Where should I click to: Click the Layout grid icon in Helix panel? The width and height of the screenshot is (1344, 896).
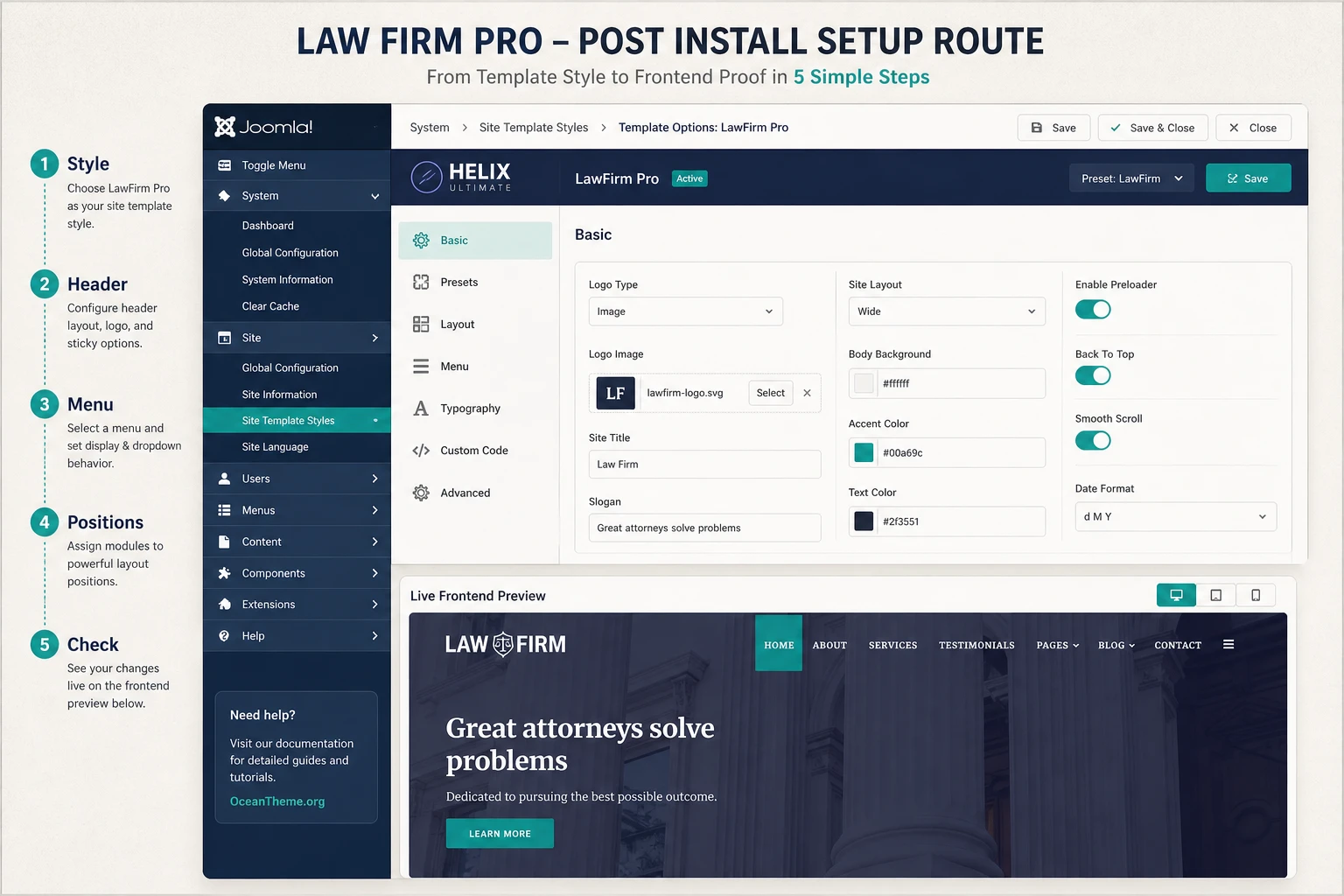(x=421, y=325)
